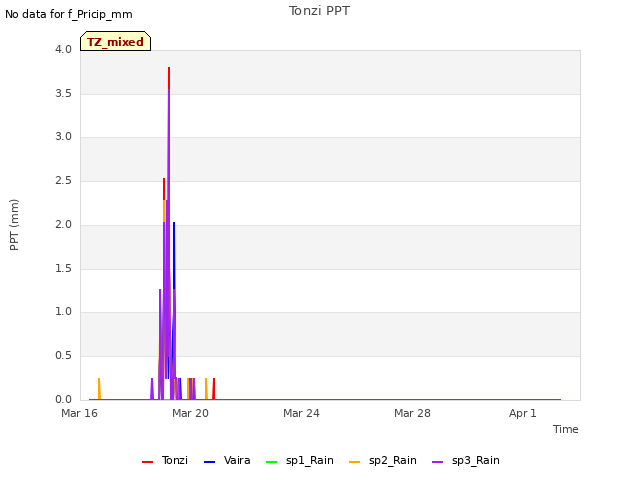
Task: Click the PPT (mm) y-axis label
Action: coord(14,225)
